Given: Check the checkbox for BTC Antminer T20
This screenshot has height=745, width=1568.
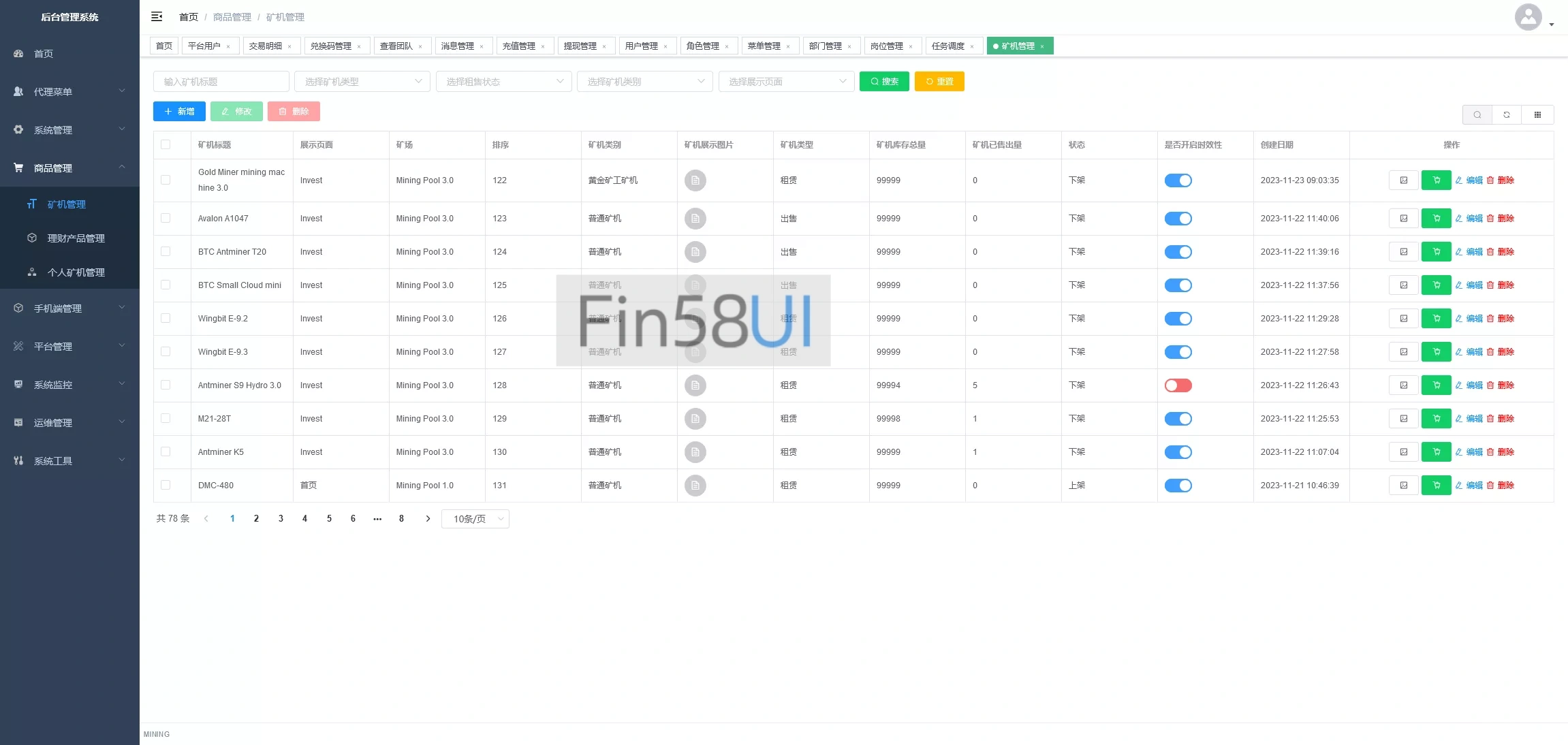Looking at the screenshot, I should tap(166, 252).
